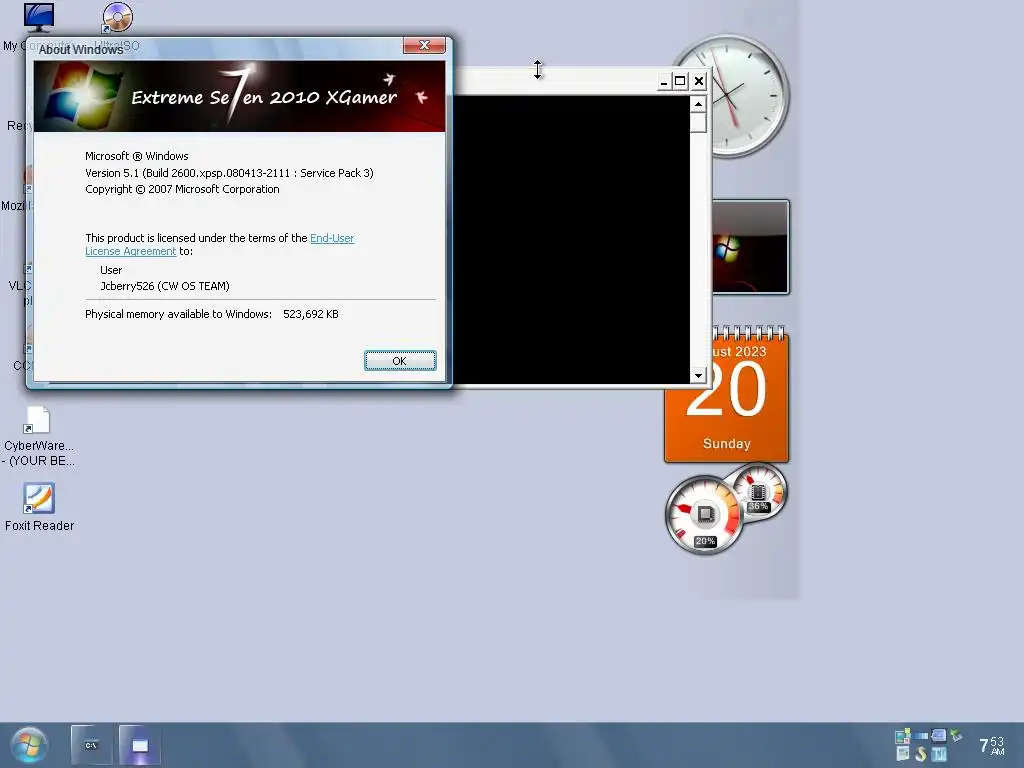Open the Start menu orb

(x=29, y=745)
